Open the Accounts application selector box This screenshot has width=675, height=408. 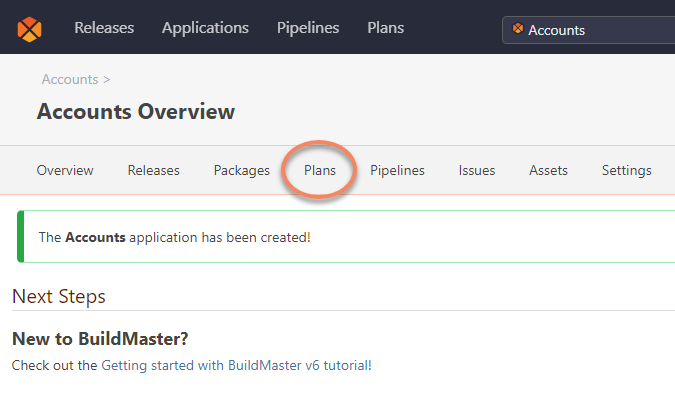pyautogui.click(x=590, y=30)
